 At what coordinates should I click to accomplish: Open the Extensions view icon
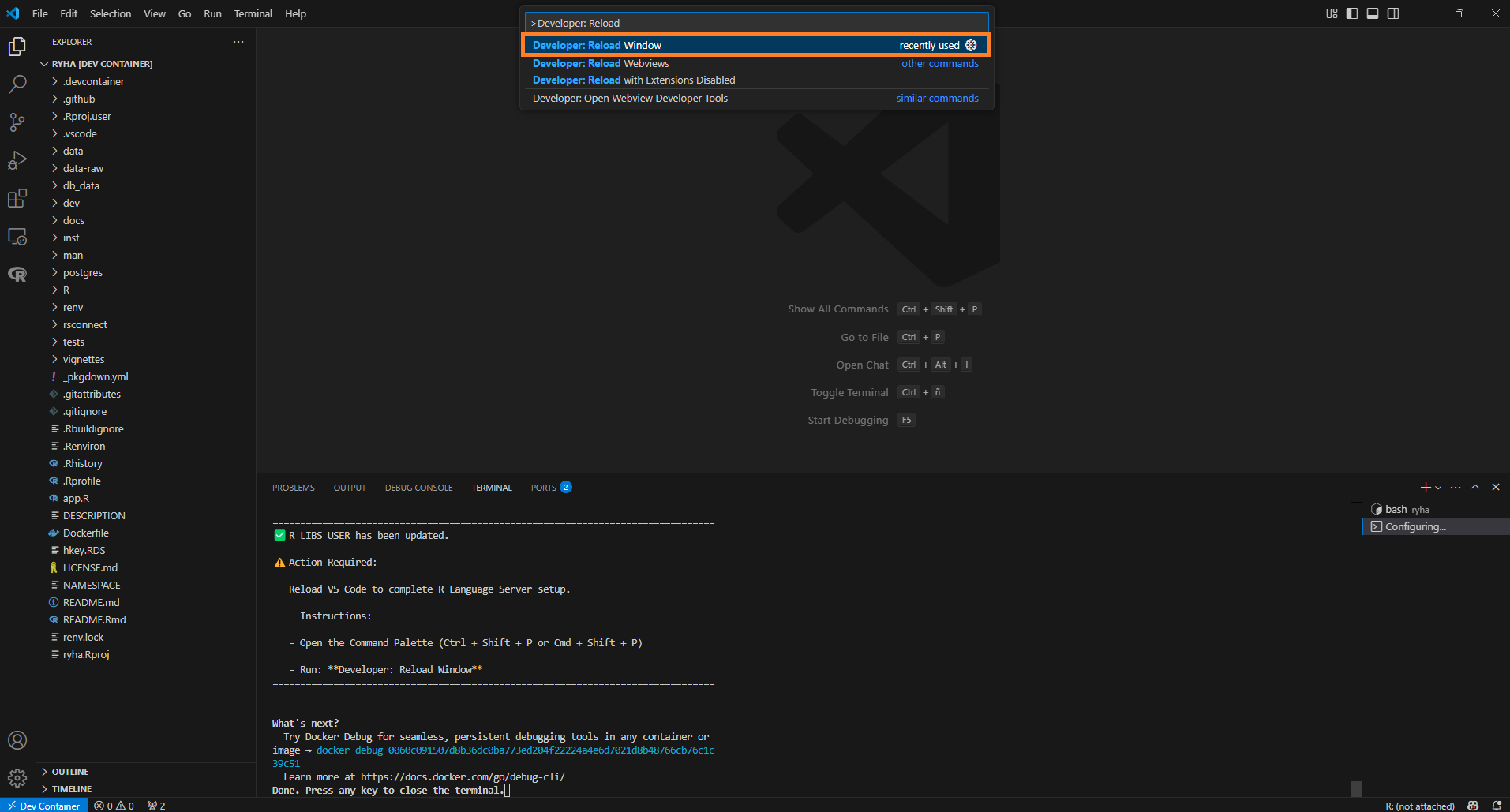pos(17,198)
